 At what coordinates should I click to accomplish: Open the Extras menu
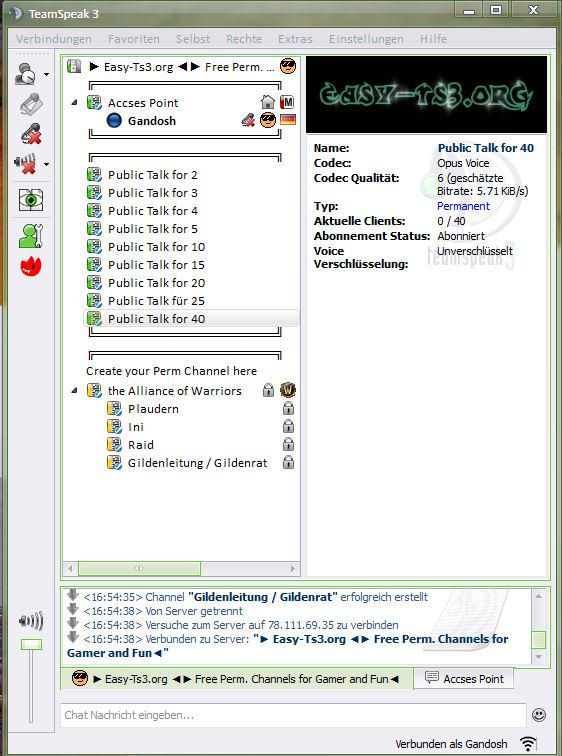tap(295, 39)
